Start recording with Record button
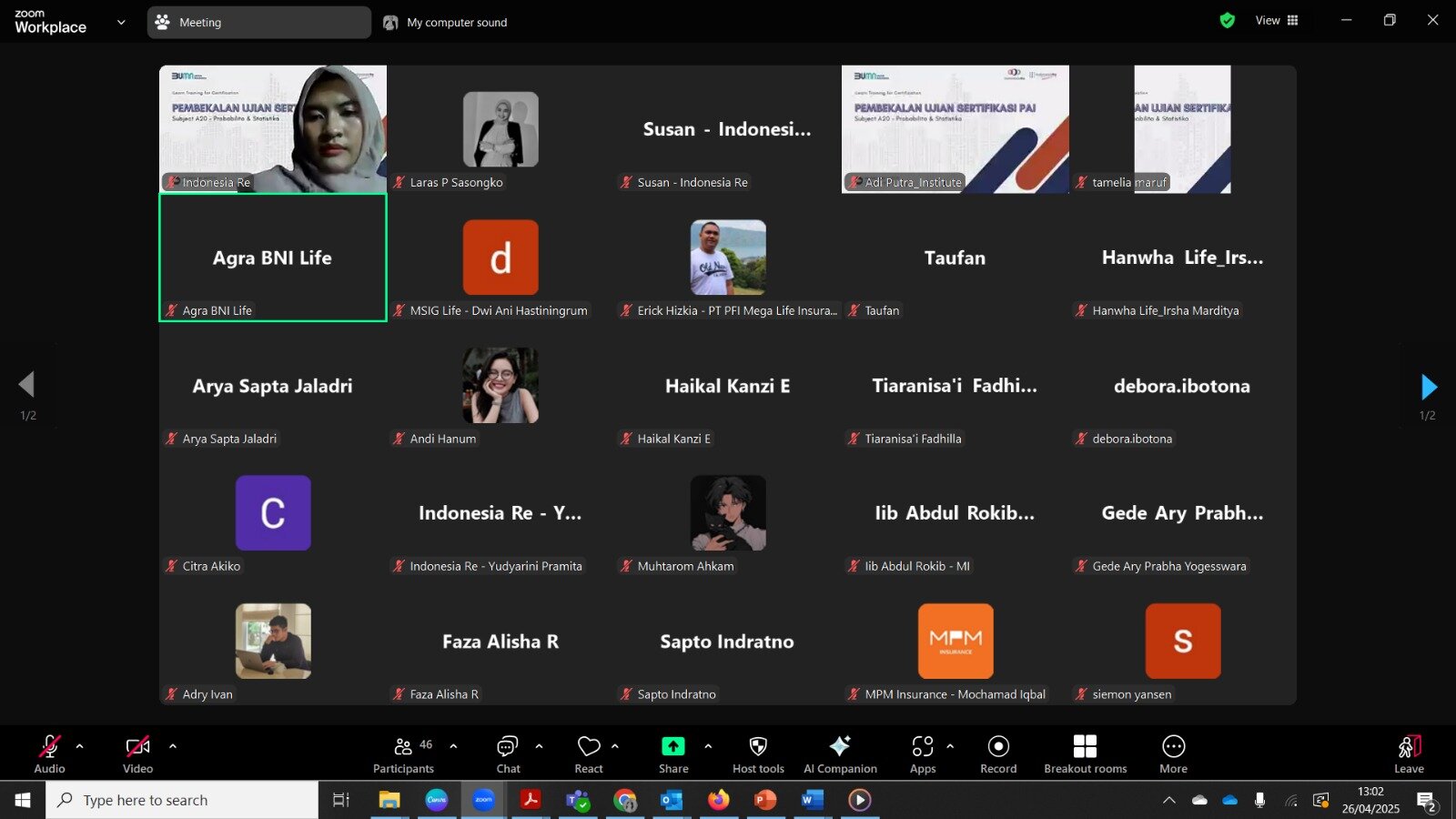The image size is (1456, 819). click(998, 754)
